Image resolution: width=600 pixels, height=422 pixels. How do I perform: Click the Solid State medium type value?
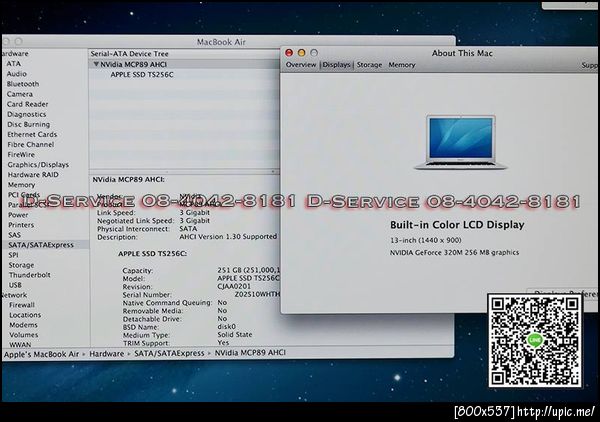235,334
